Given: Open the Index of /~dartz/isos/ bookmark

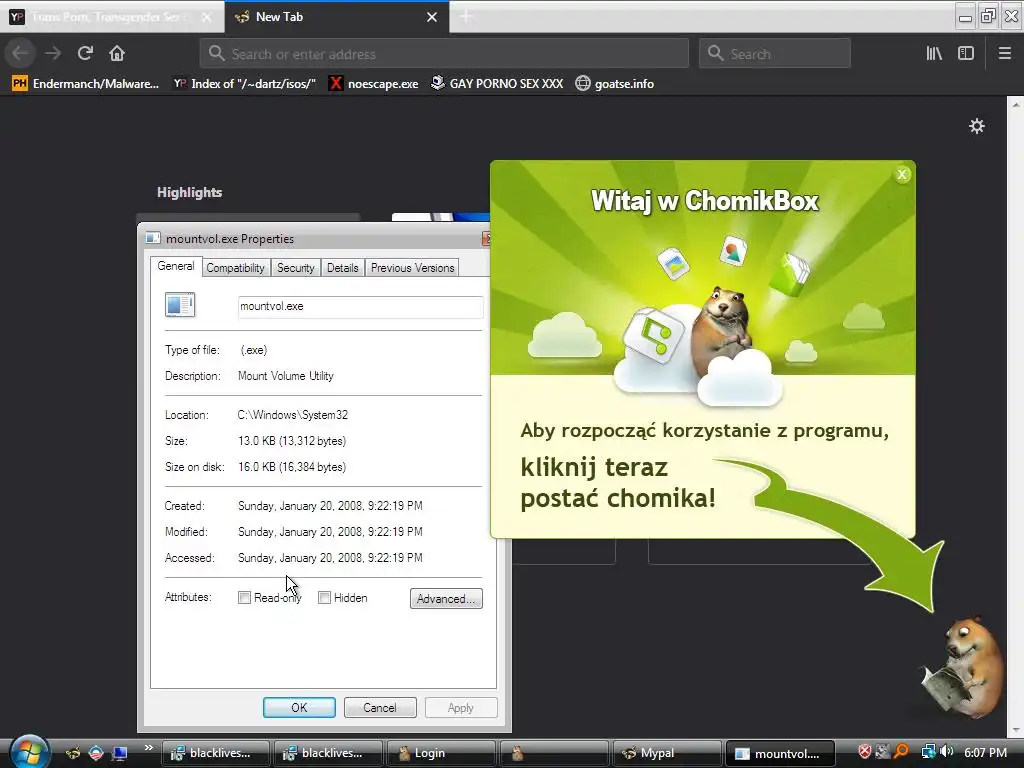Looking at the screenshot, I should 245,84.
